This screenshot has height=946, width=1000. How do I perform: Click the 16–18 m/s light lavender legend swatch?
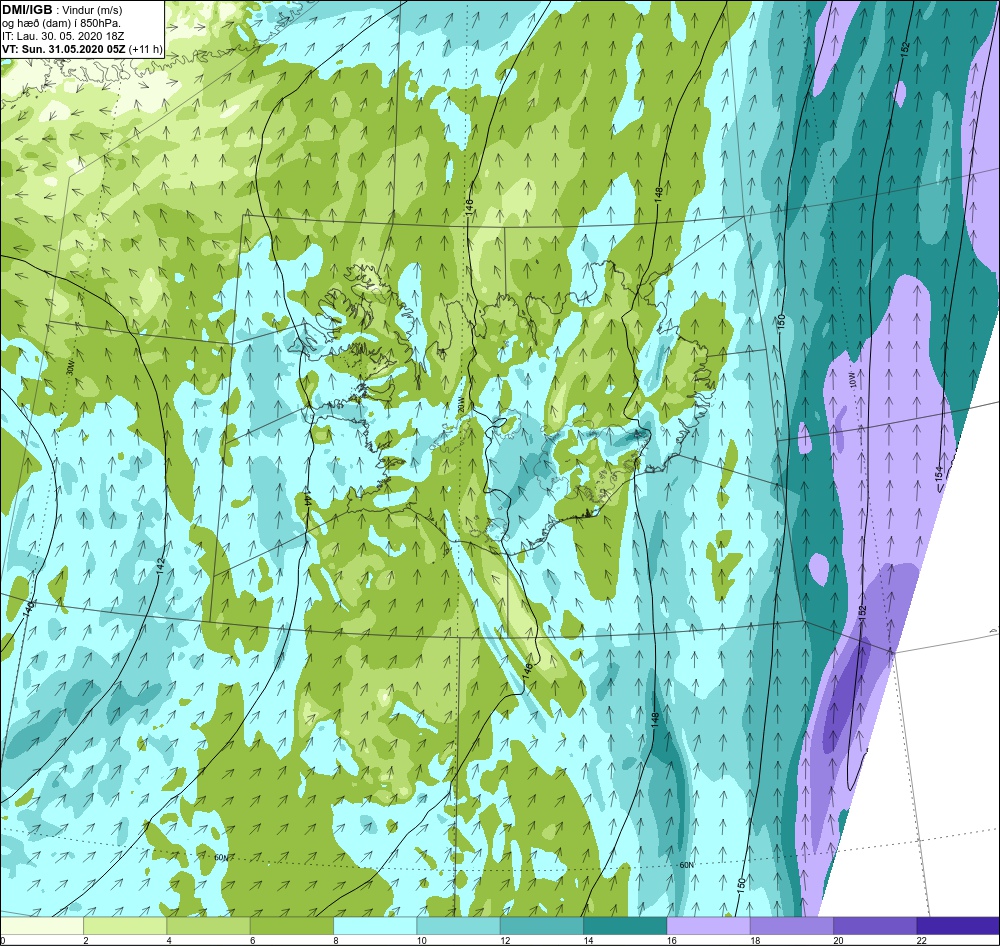708,926
